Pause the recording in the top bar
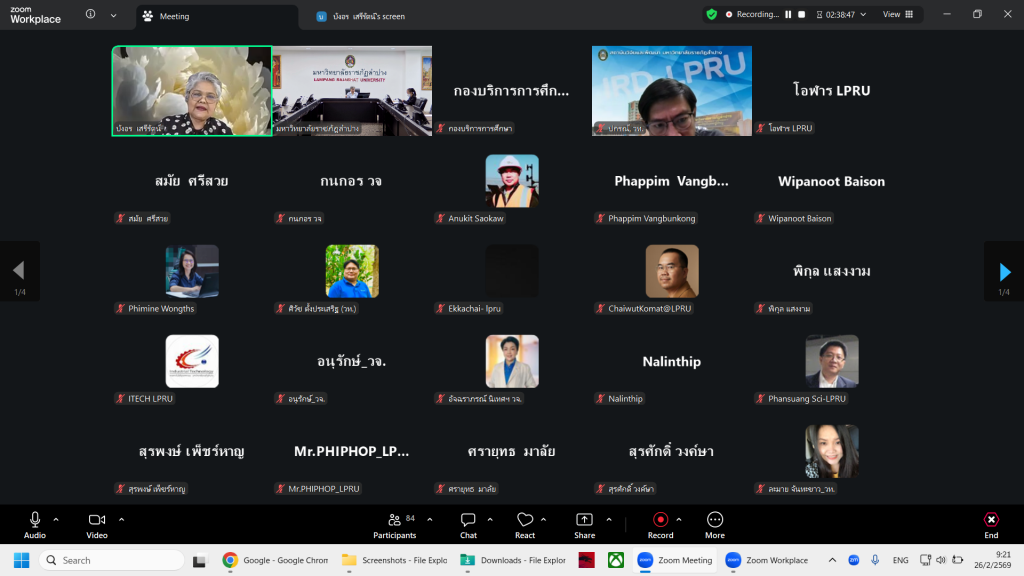This screenshot has width=1024, height=576. coord(788,15)
